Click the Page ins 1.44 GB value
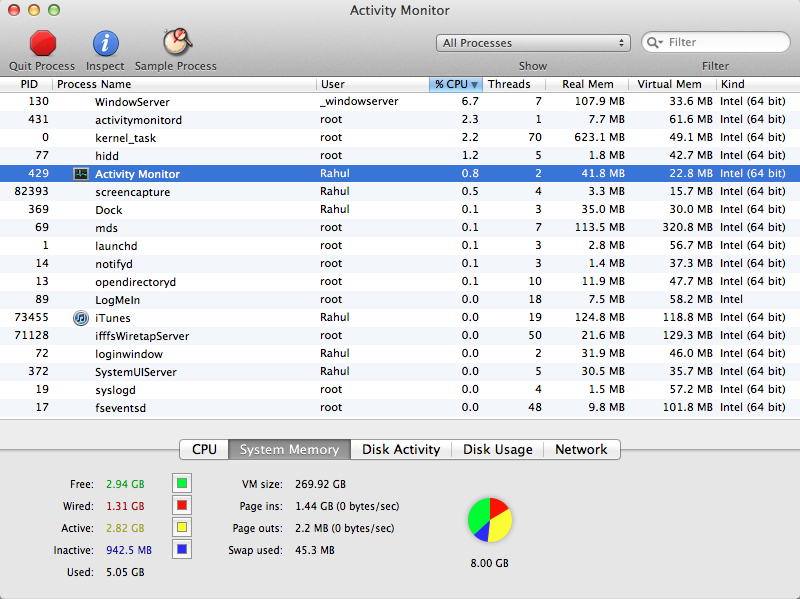800x599 pixels. 347,506
